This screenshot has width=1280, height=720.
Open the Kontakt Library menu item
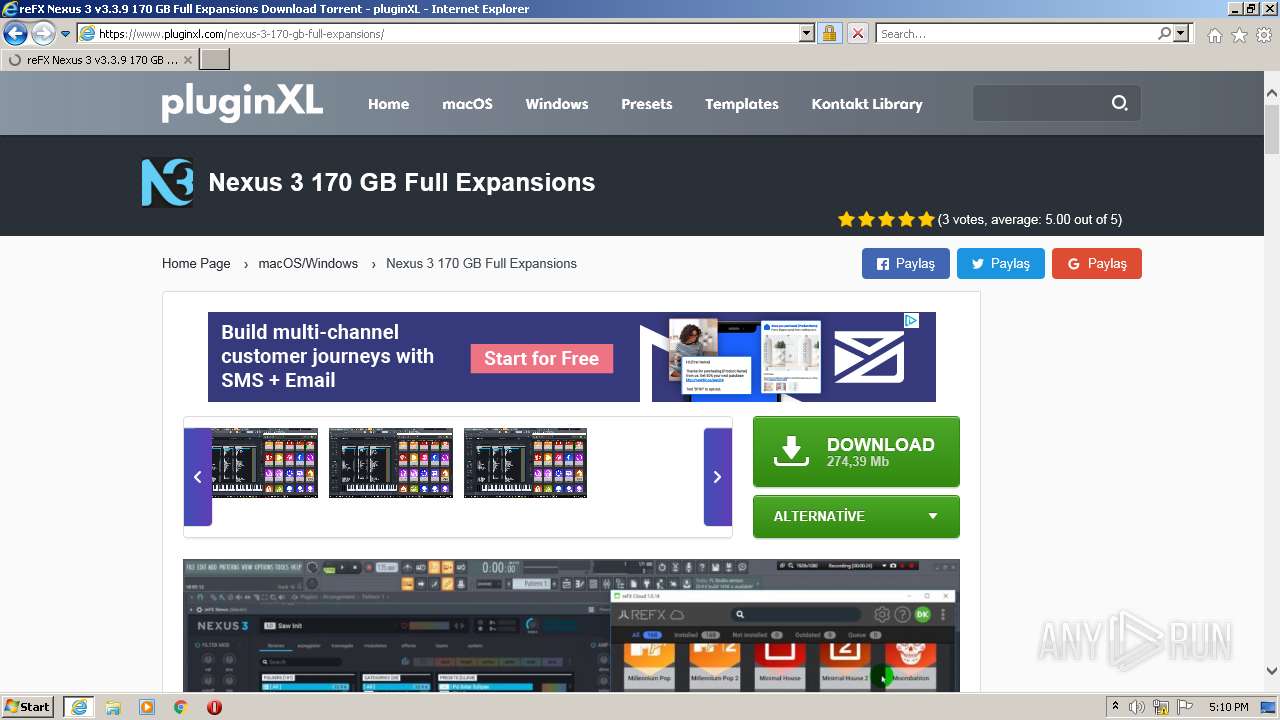tap(867, 104)
